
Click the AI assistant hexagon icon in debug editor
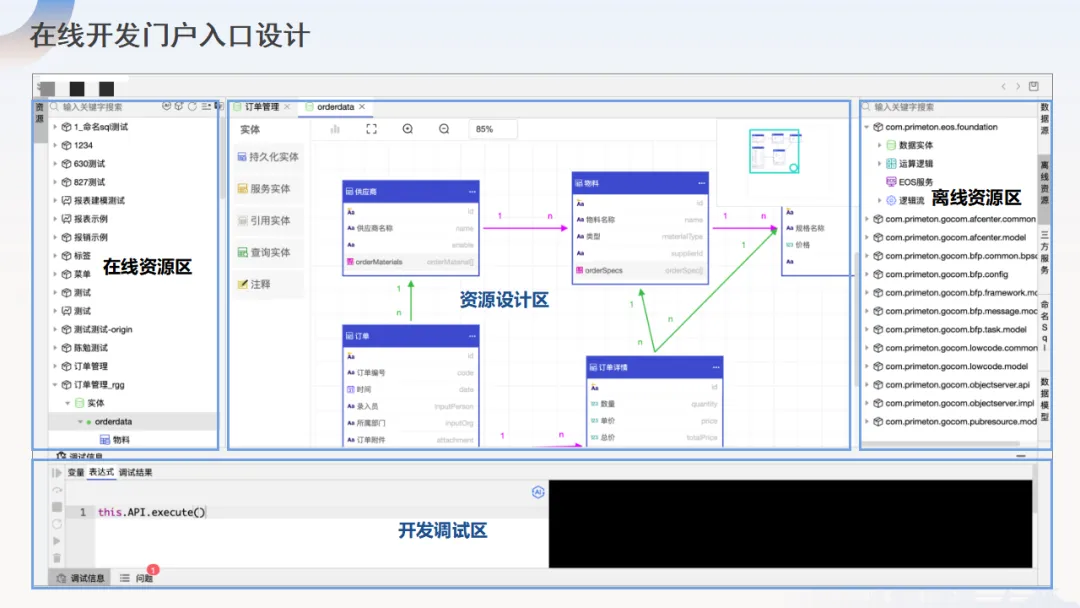pos(538,492)
